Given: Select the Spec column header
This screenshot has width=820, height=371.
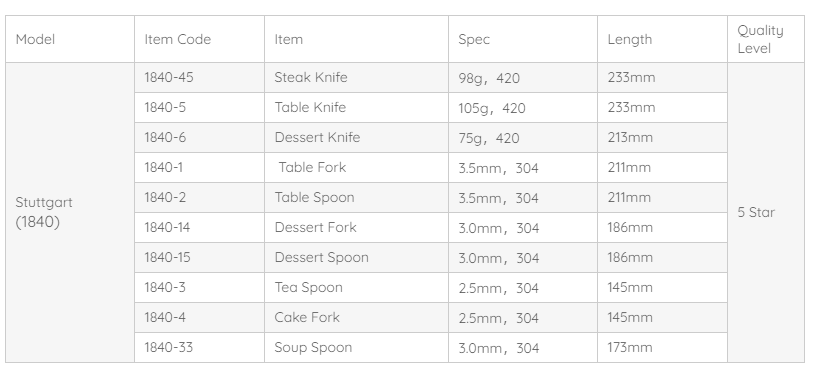Looking at the screenshot, I should 522,39.
